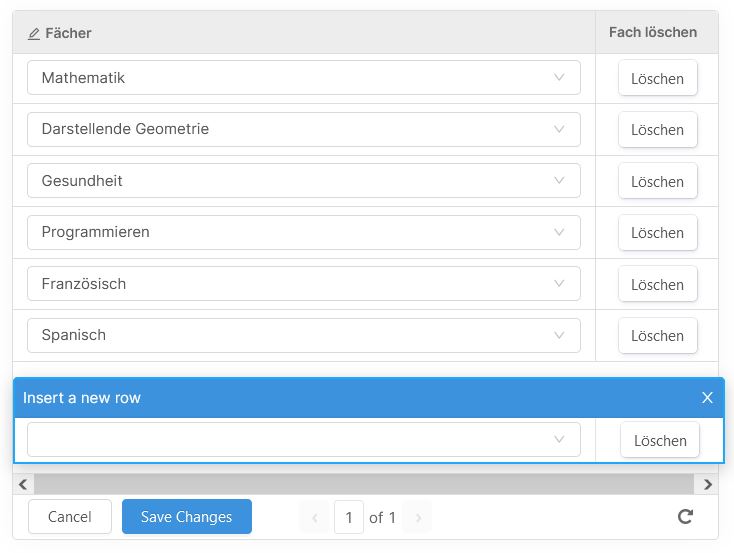Image resolution: width=734 pixels, height=553 pixels.
Task: Delete the Mathematik row with Löschen
Action: 657,78
